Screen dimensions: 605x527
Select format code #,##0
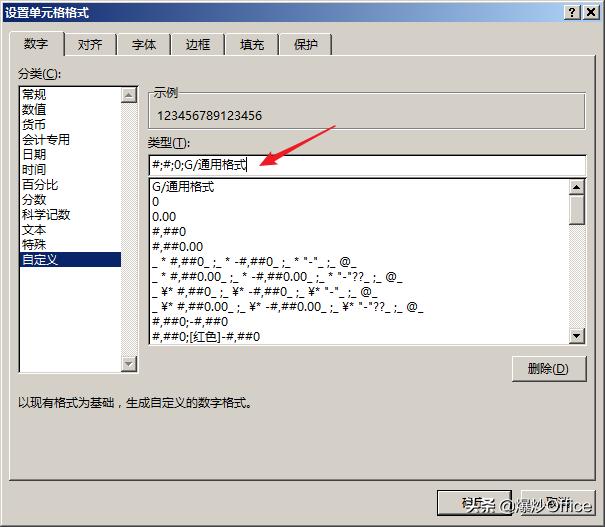point(360,232)
